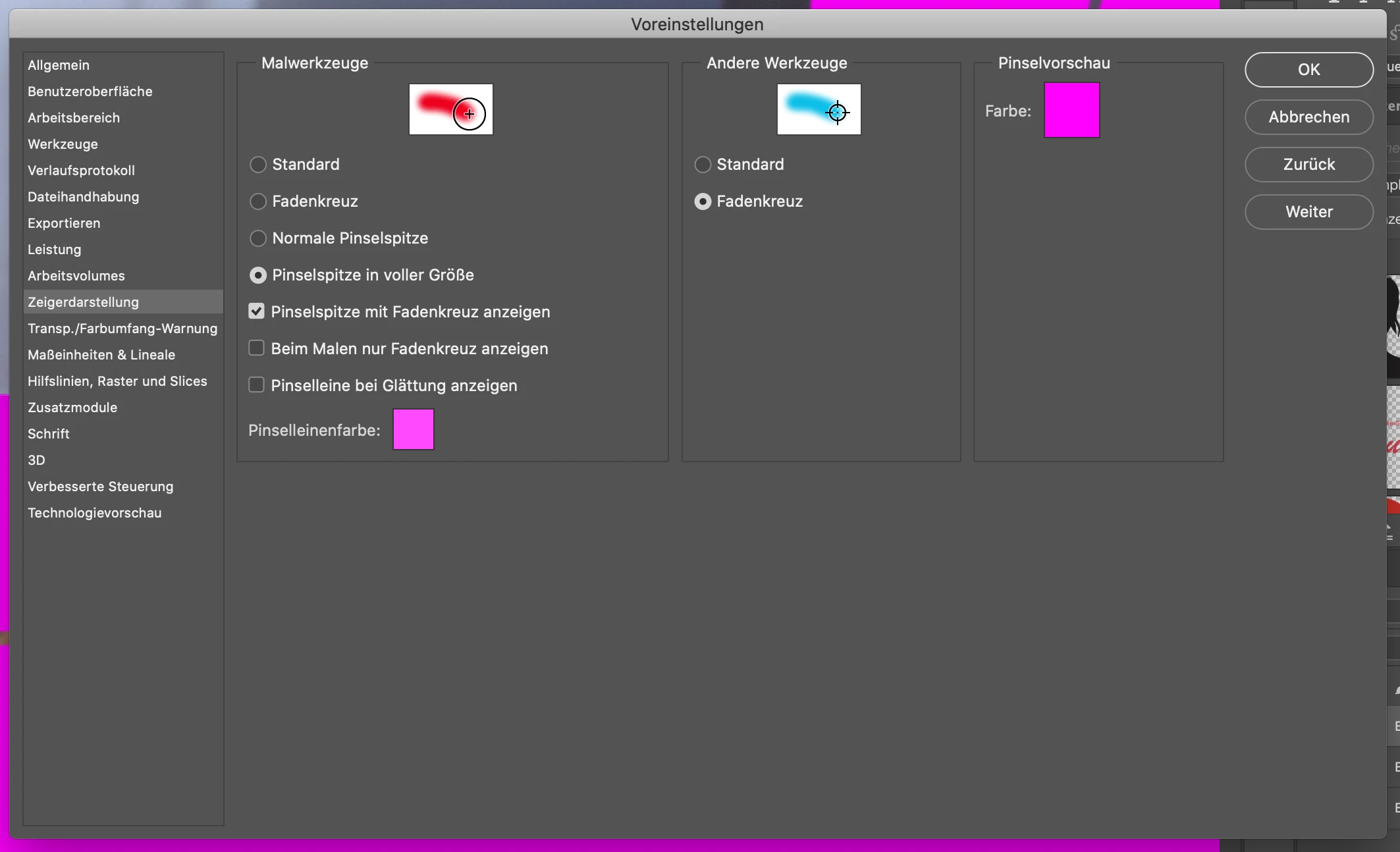
Task: Enable Pinselleine bei Glättung anzeigen
Action: pyautogui.click(x=256, y=385)
